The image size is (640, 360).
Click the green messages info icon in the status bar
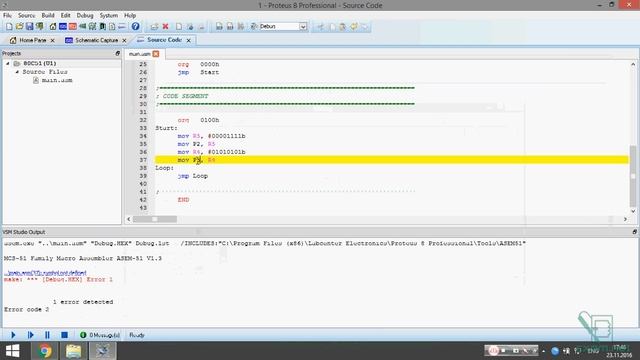(x=83, y=335)
